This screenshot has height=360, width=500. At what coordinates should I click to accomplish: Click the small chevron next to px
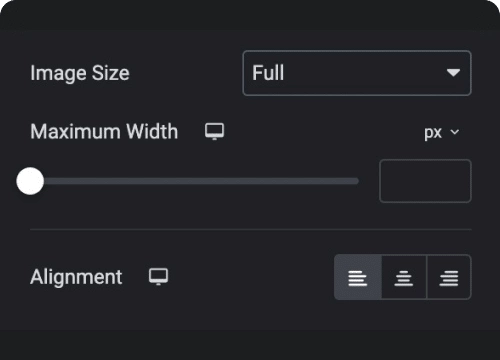tap(455, 132)
